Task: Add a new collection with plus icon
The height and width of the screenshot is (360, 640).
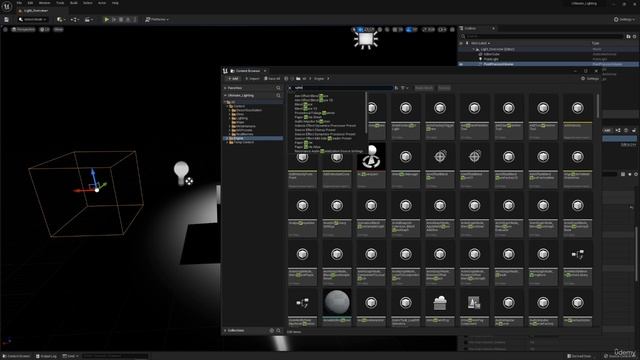Action: pos(272,331)
